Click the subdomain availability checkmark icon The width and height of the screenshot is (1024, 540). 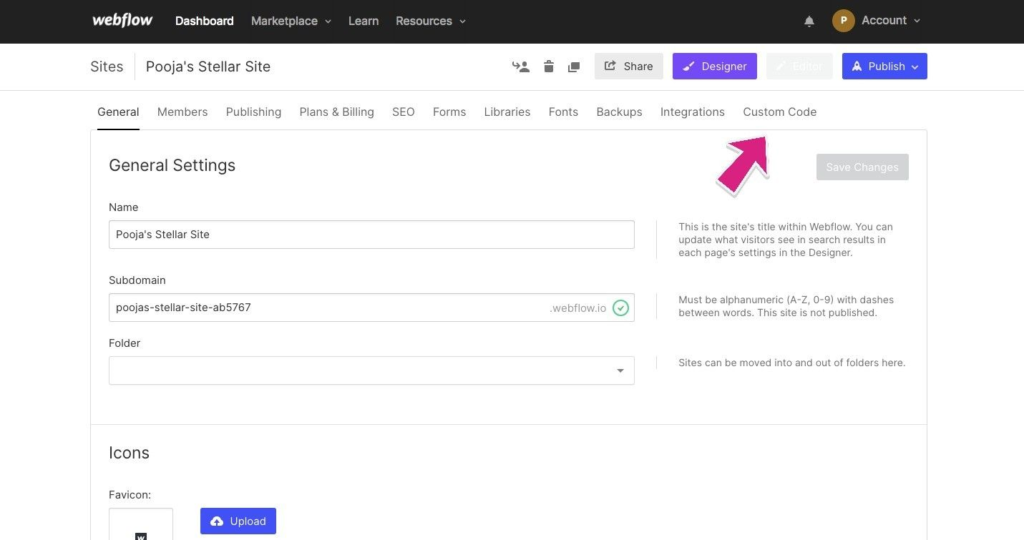[620, 308]
